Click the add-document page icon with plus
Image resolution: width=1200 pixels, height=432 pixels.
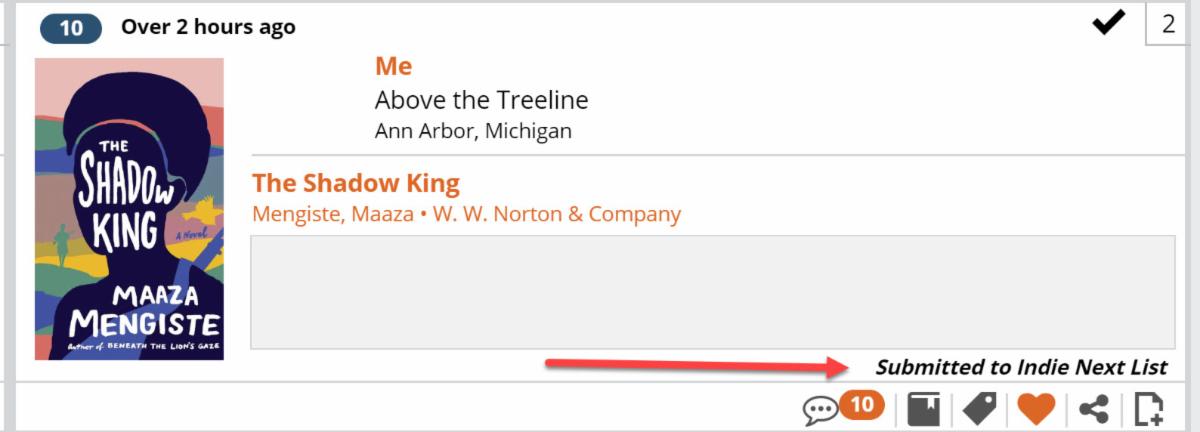[x=1149, y=409]
